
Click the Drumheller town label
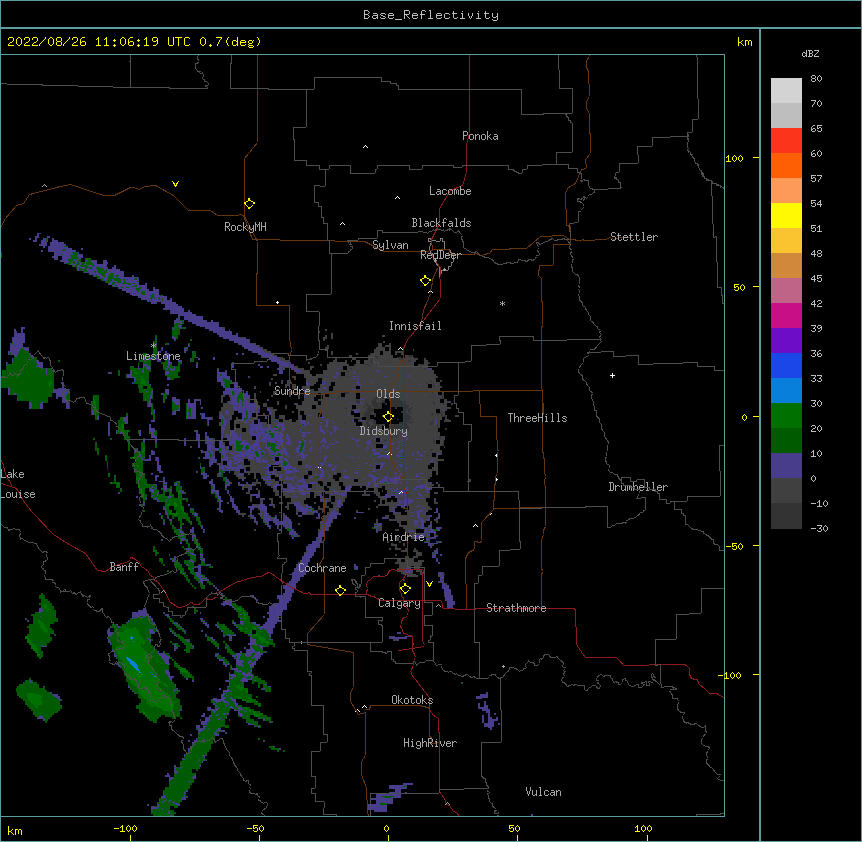pyautogui.click(x=638, y=487)
